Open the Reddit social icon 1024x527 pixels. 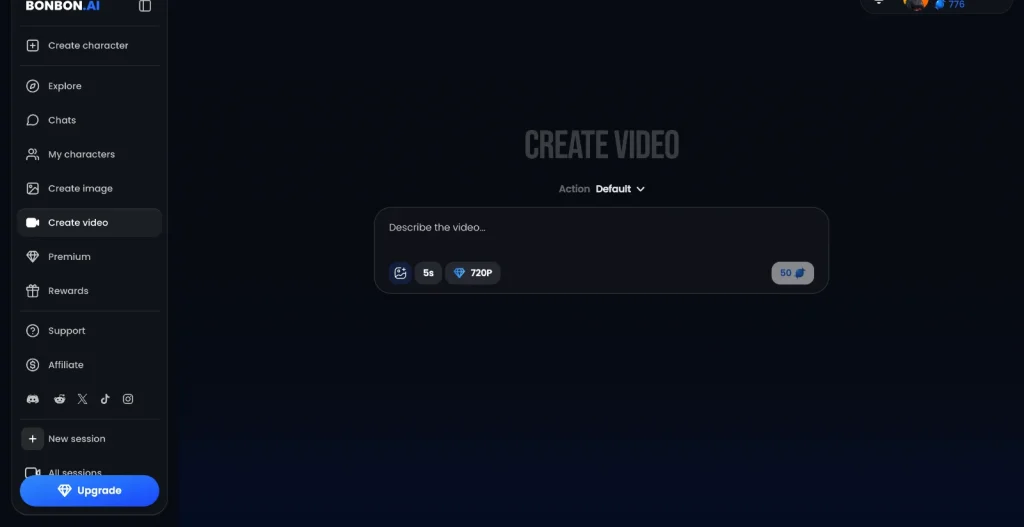(59, 399)
